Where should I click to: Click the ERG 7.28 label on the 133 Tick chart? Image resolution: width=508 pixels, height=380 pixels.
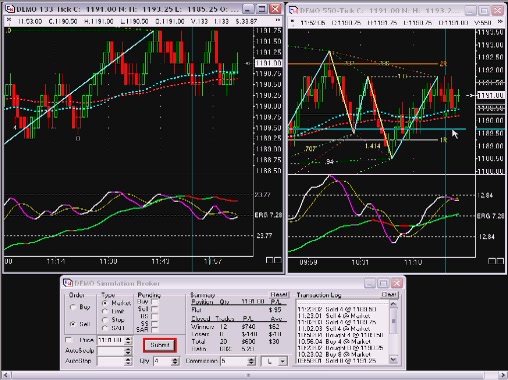pyautogui.click(x=268, y=215)
